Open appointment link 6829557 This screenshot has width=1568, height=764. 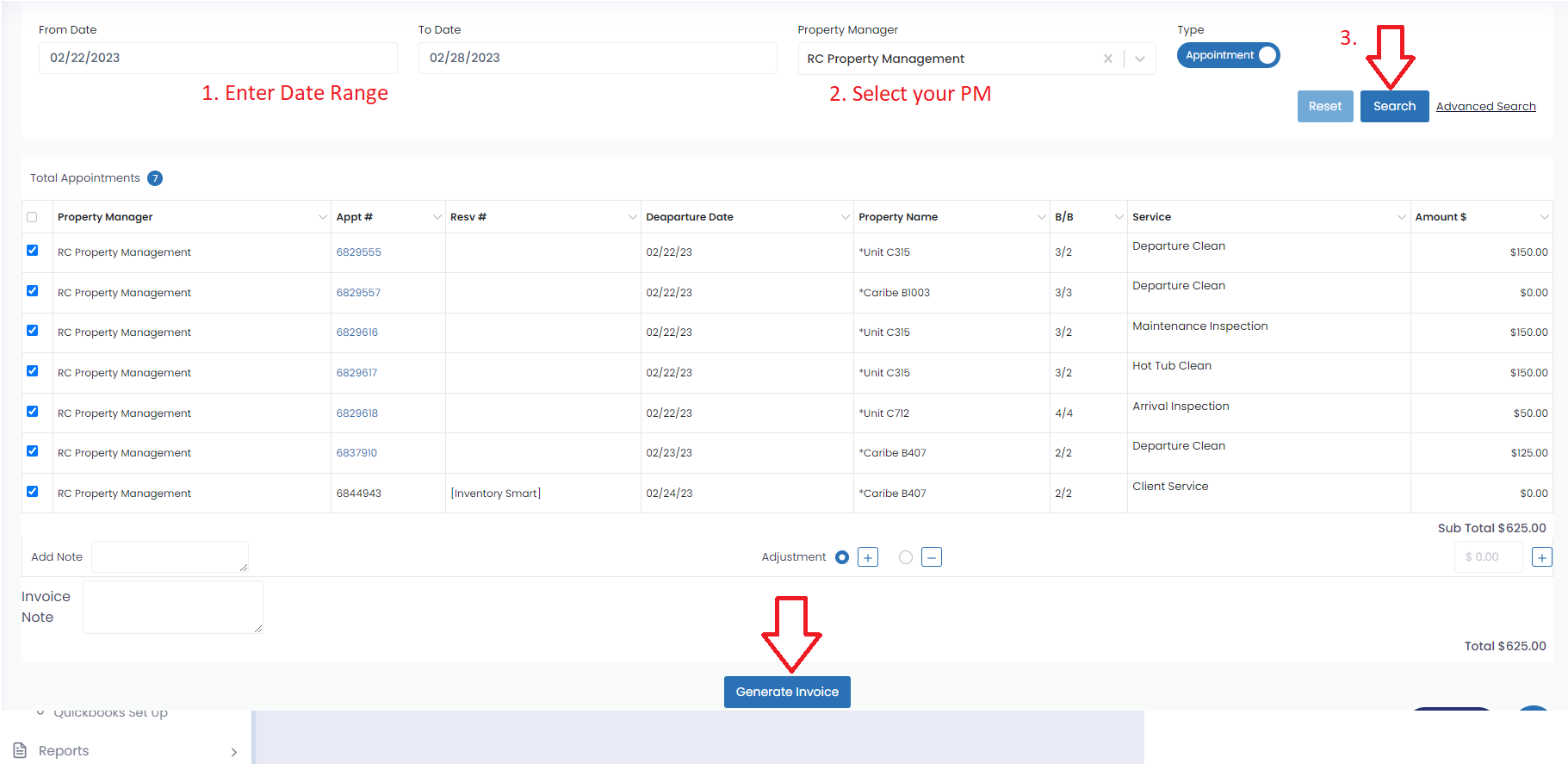tap(358, 293)
